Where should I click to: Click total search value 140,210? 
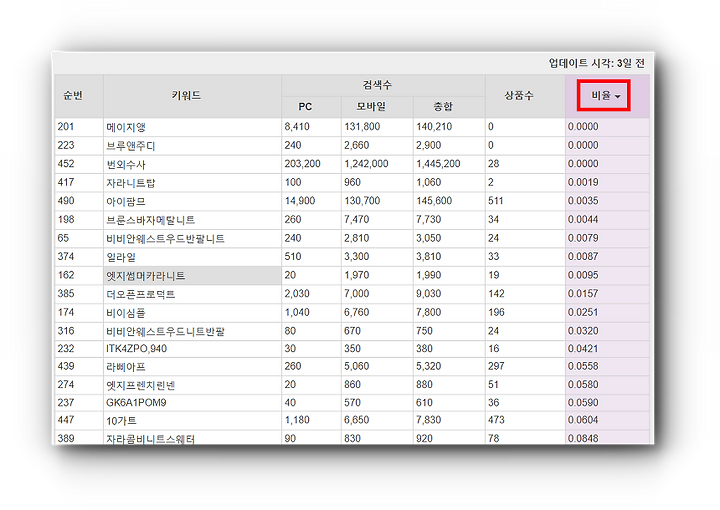(x=434, y=127)
